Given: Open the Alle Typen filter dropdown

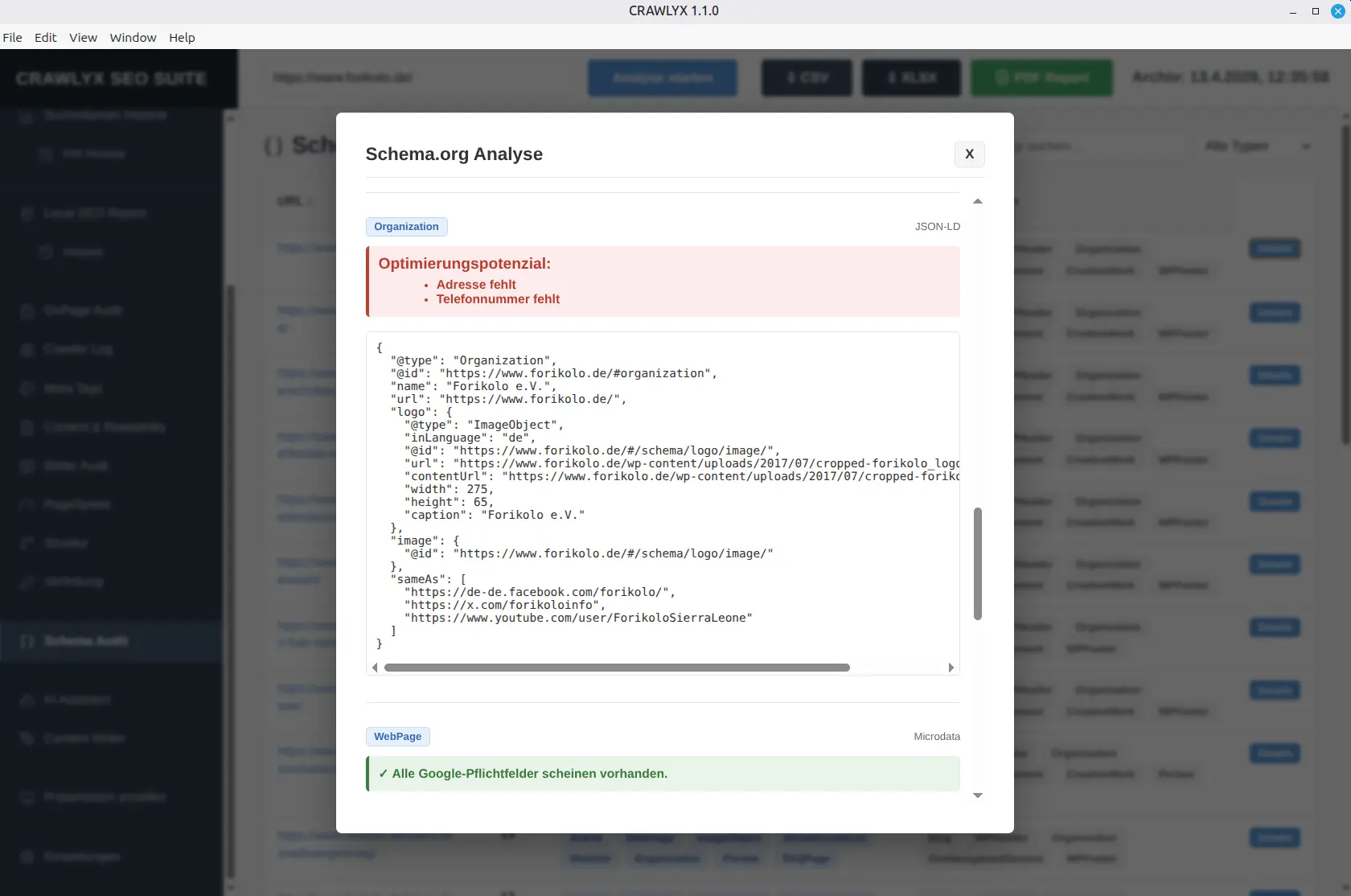Looking at the screenshot, I should tap(1257, 146).
